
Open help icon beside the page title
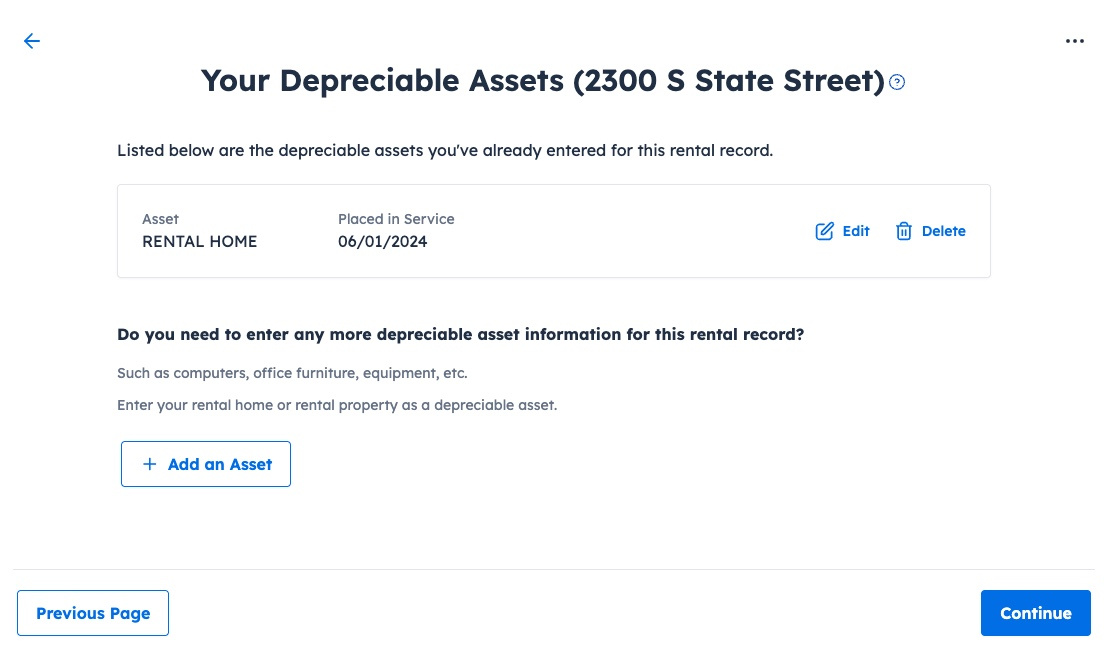(896, 82)
